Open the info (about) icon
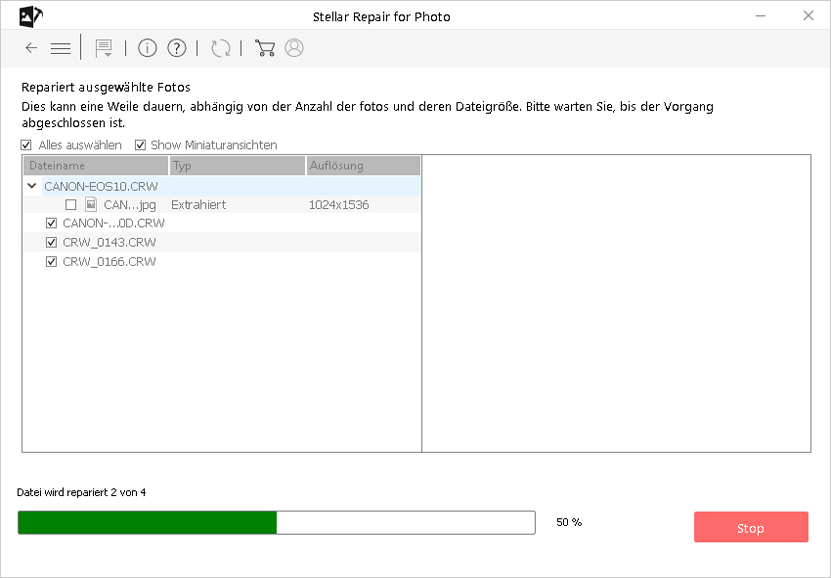 147,48
